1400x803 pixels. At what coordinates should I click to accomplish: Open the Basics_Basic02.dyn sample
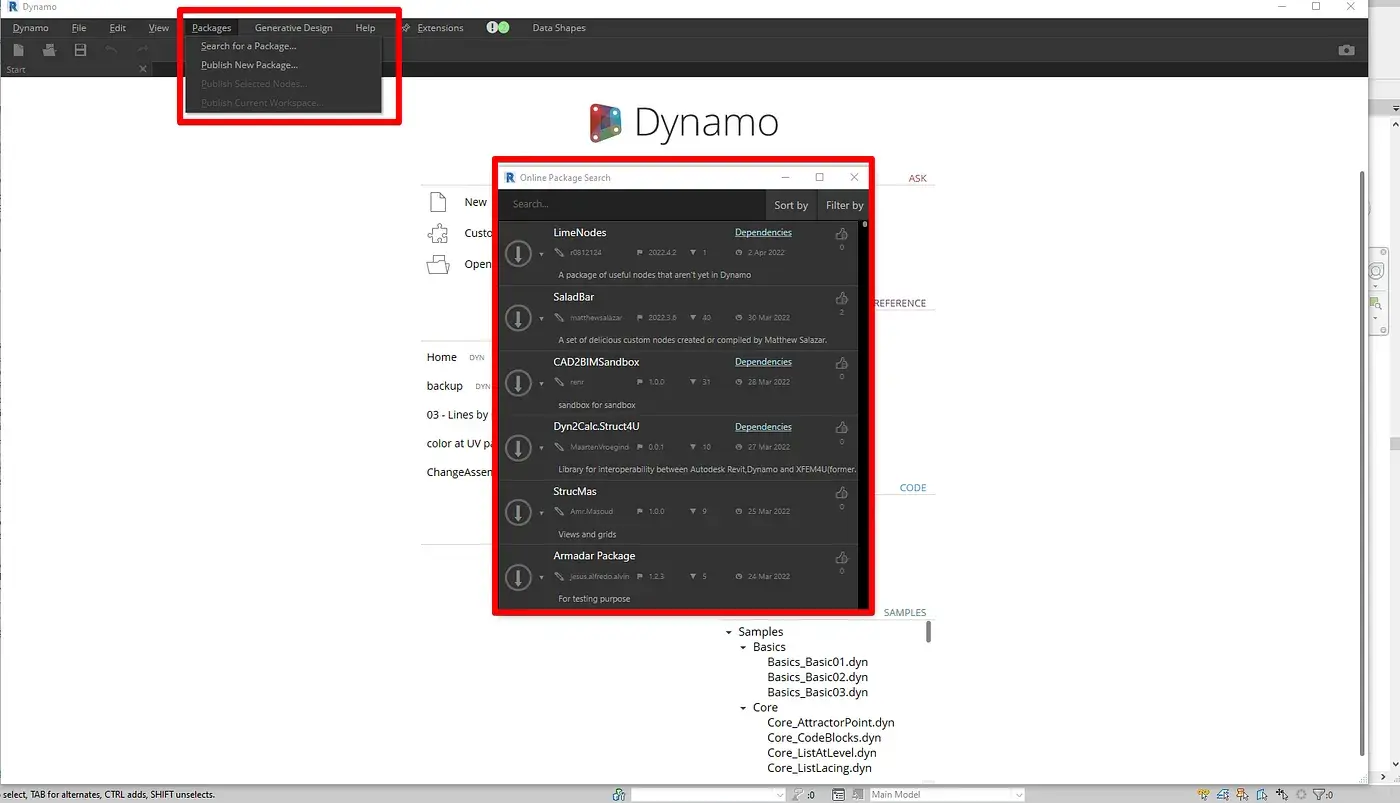tap(817, 677)
